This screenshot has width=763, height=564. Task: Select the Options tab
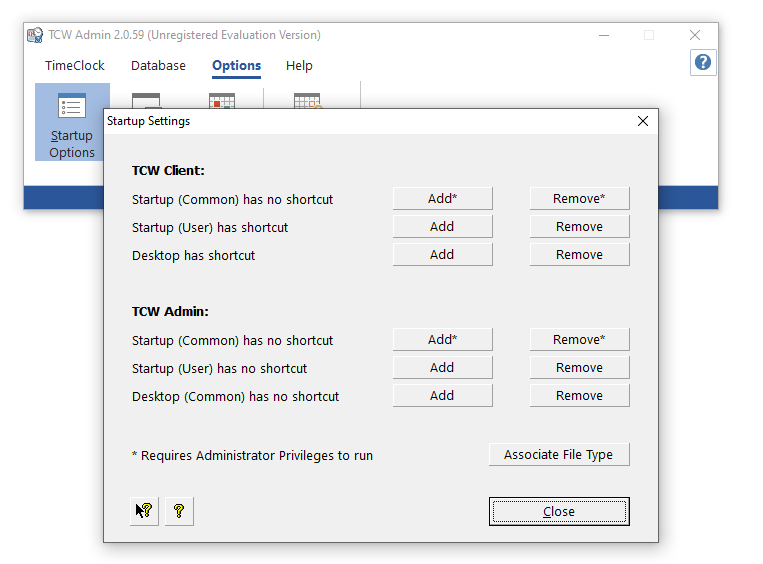(236, 66)
